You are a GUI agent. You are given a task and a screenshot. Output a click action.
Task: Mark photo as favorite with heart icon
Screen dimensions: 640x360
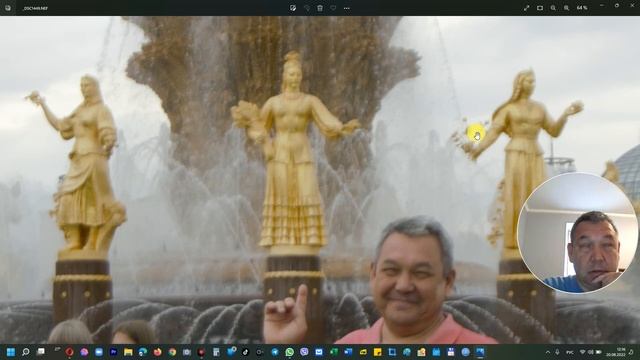333,8
